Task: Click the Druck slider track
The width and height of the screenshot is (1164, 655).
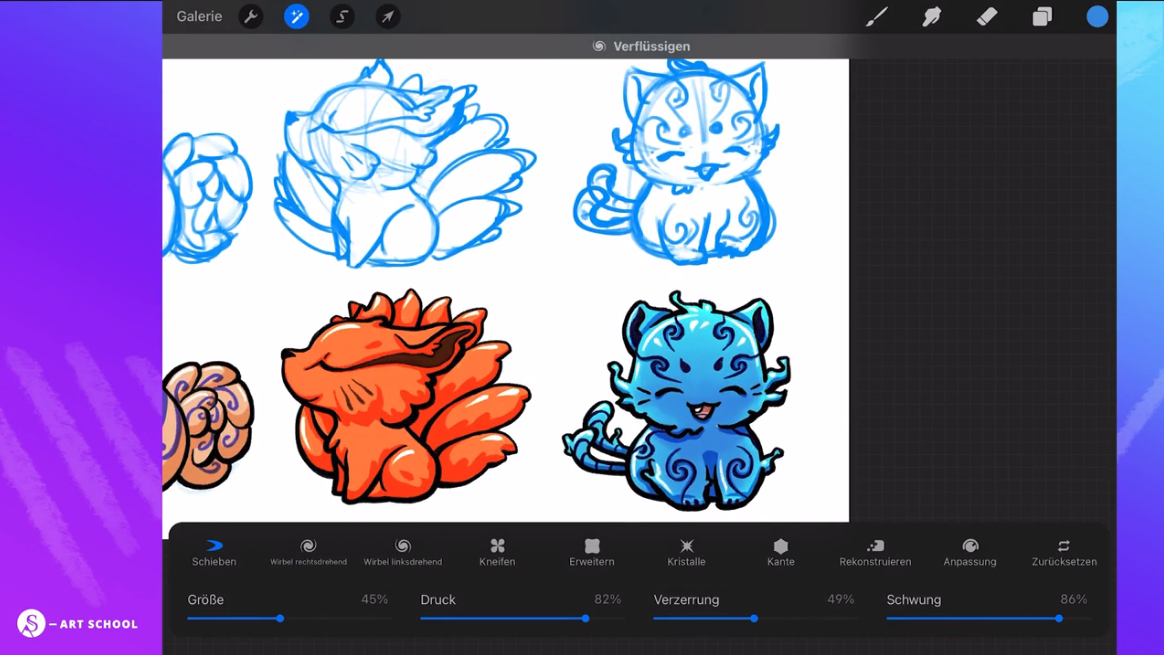Action: 521,618
